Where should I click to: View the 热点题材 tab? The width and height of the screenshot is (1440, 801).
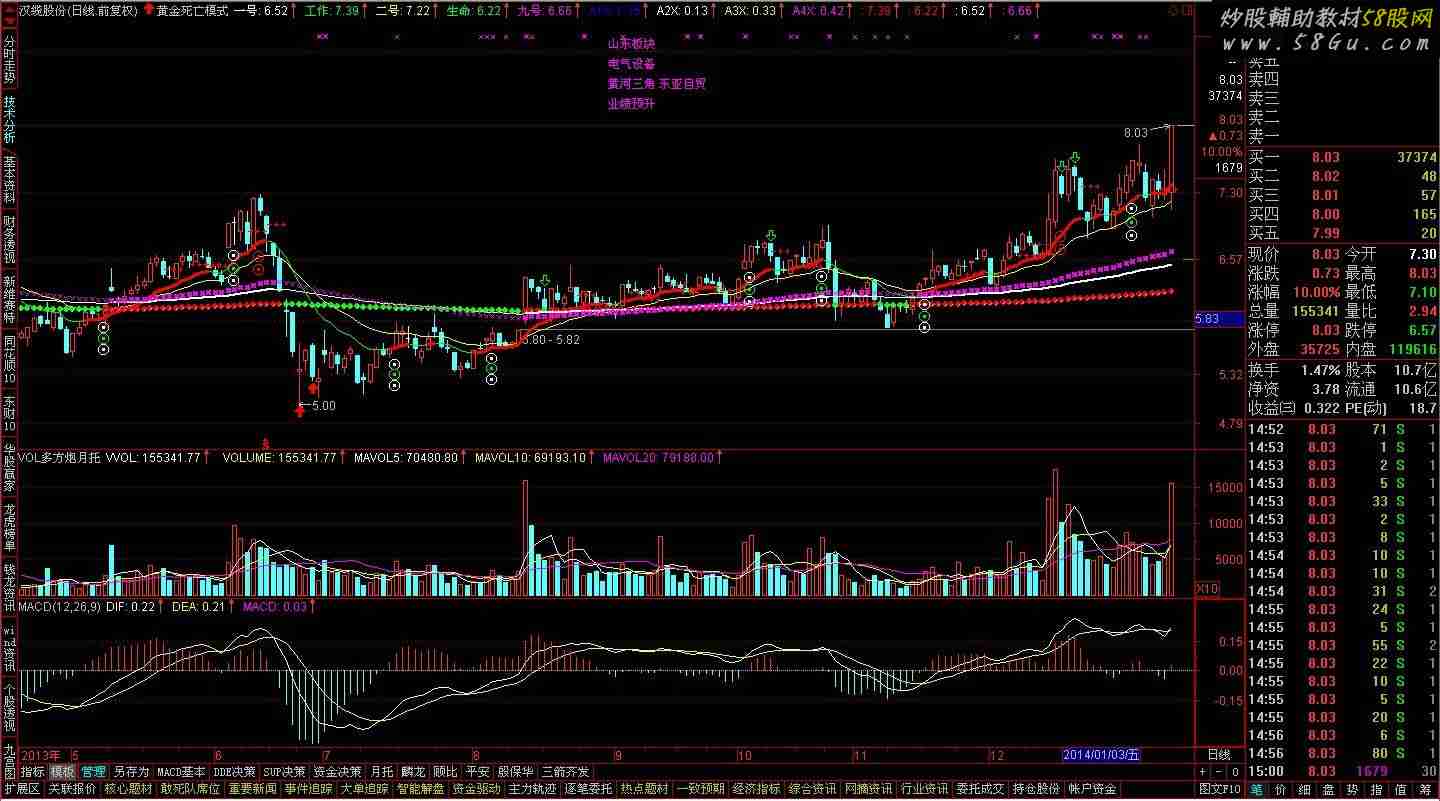[x=644, y=789]
